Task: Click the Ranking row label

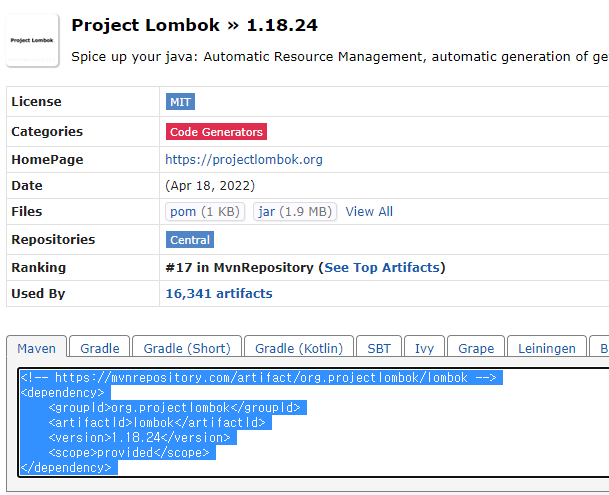Action: click(x=38, y=268)
